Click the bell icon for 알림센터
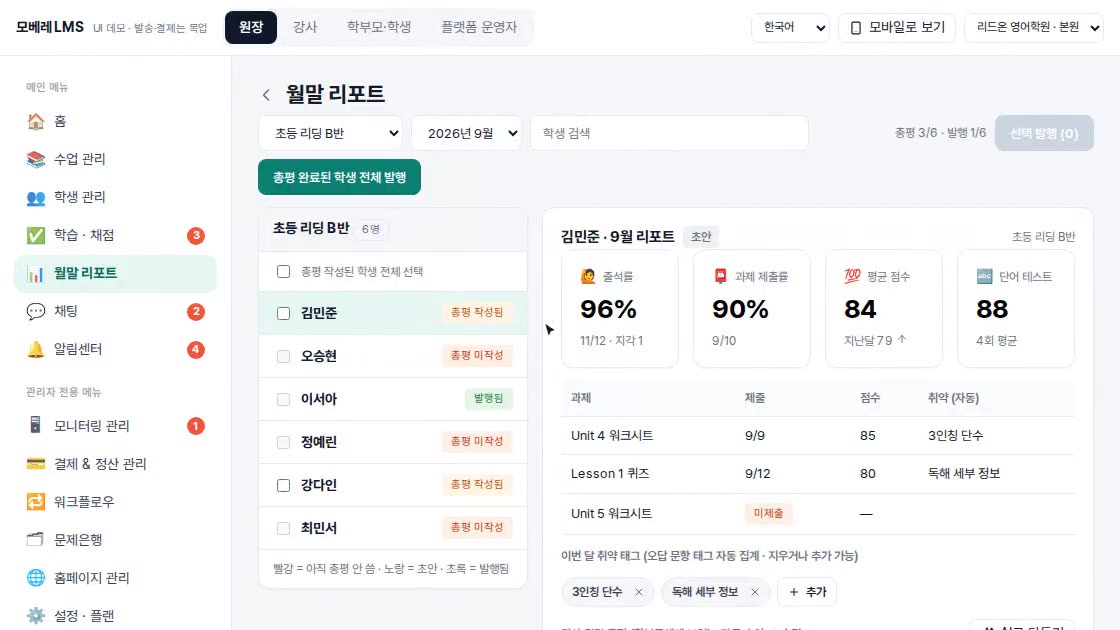 [35, 349]
